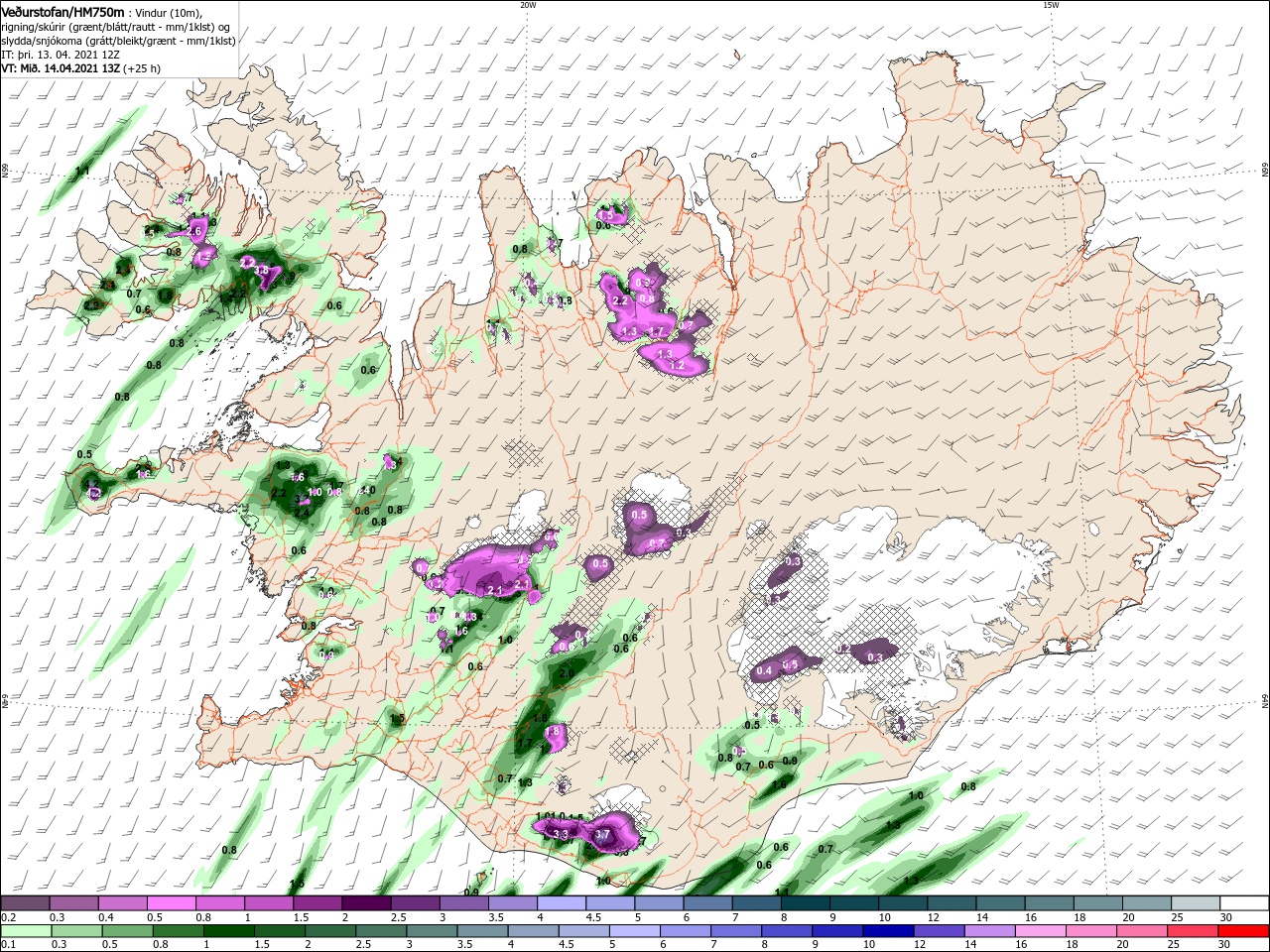Image resolution: width=1270 pixels, height=952 pixels.
Task: Pick medium green rain swatch between 0.5 and 0.8
Action: 128,931
